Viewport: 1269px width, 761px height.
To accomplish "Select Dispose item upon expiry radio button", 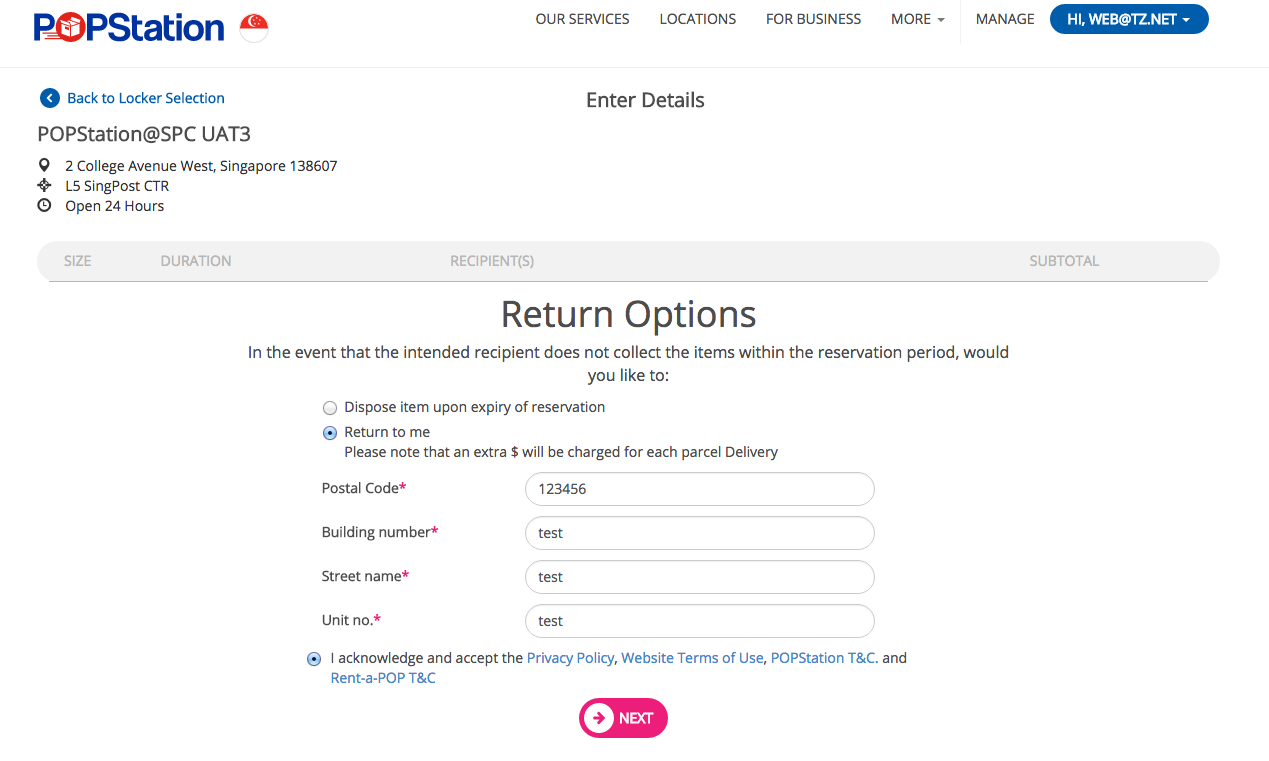I will pos(330,408).
